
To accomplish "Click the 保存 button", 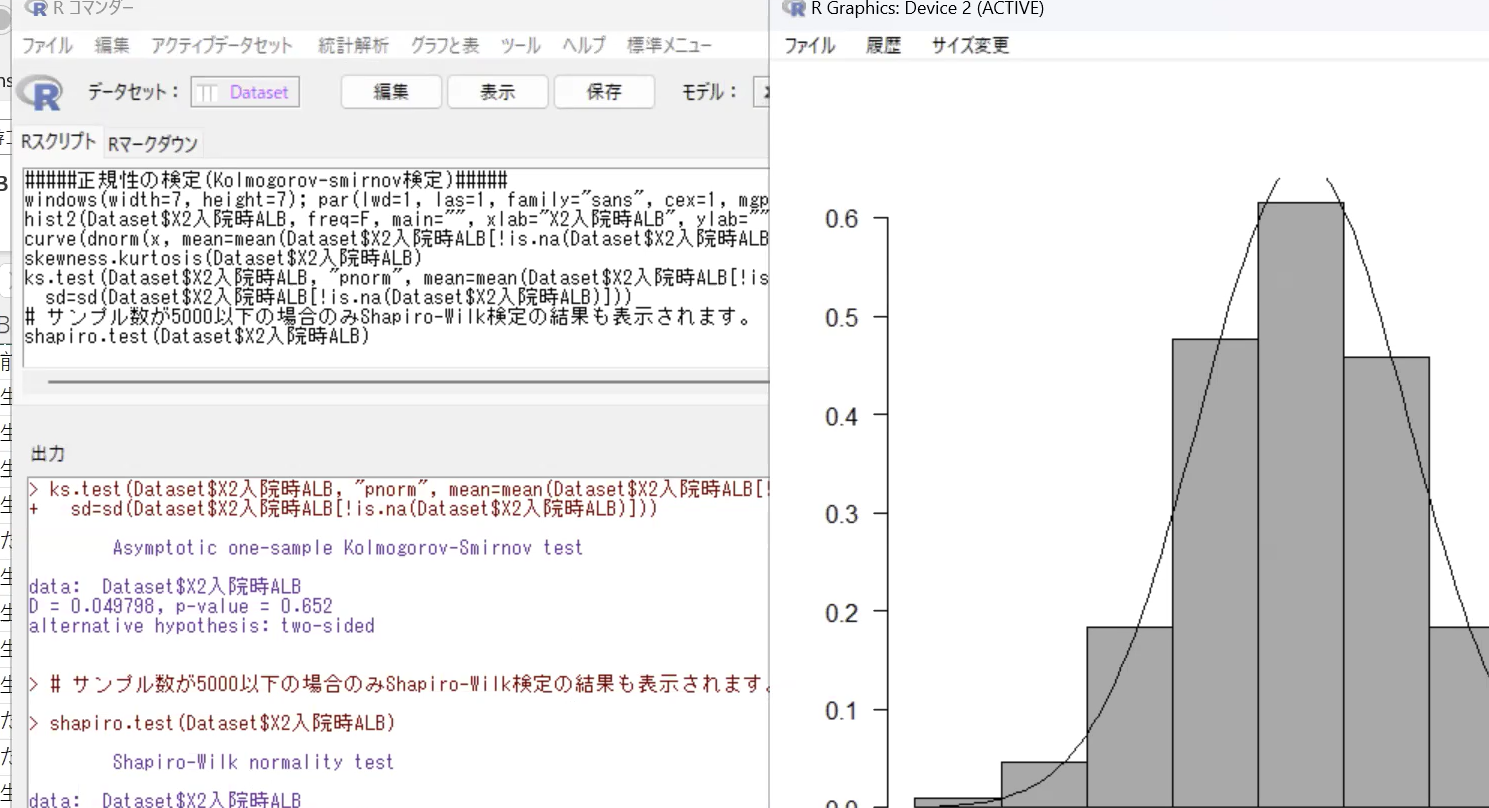I will point(604,92).
